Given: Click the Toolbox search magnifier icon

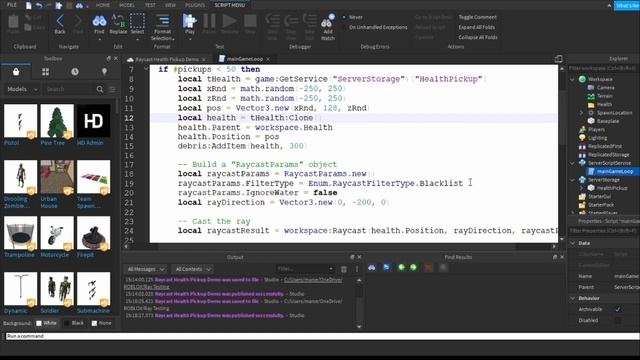Looking at the screenshot, I should [x=100, y=89].
